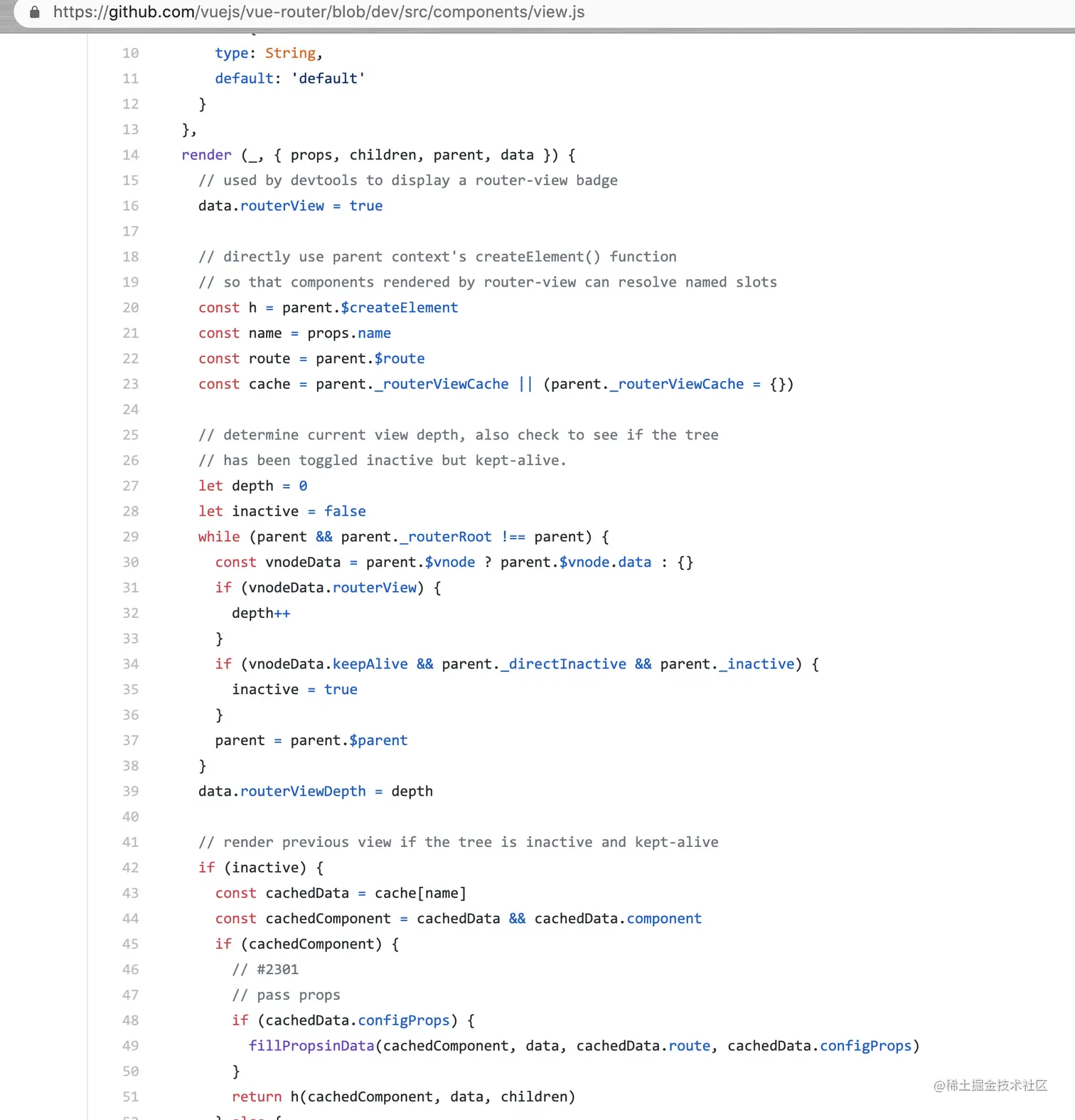1075x1120 pixels.
Task: Click '$route' on line 22
Action: click(x=400, y=358)
